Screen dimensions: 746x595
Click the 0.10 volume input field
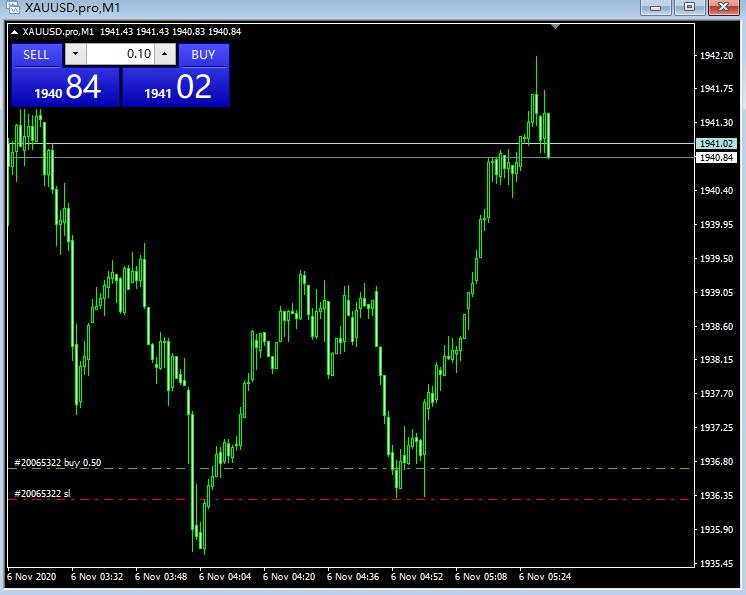point(120,54)
